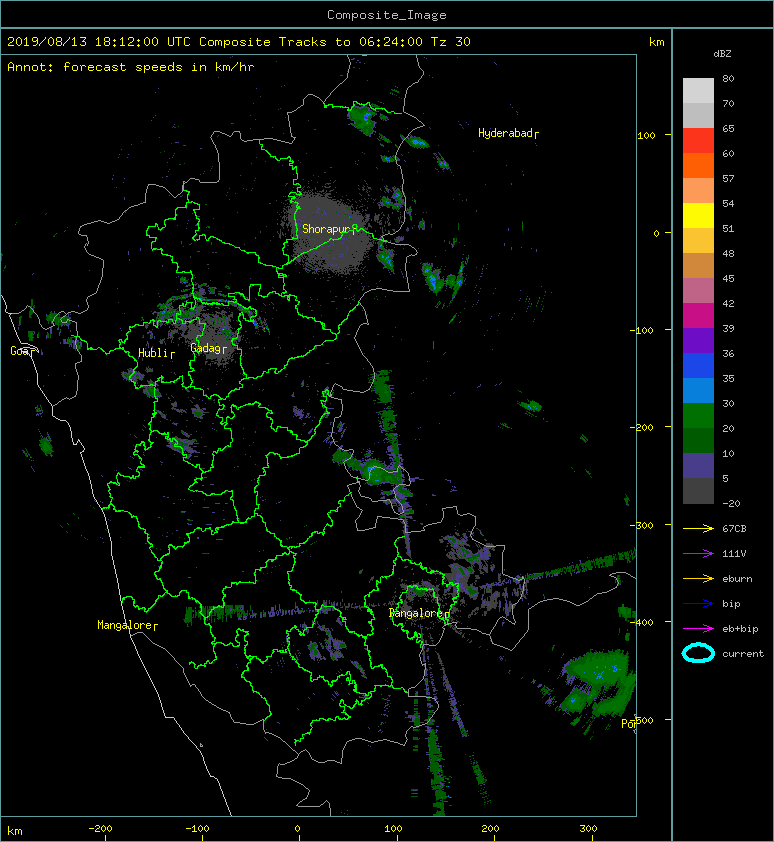The image size is (774, 842).
Task: Click the 300 km x-axis tick label
Action: click(x=588, y=829)
